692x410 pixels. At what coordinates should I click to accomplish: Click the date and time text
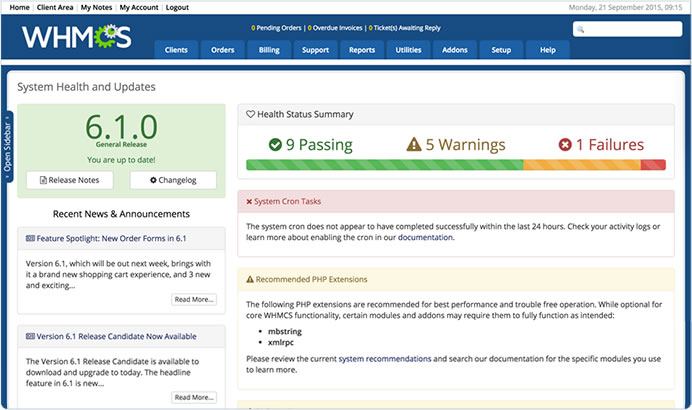click(625, 8)
